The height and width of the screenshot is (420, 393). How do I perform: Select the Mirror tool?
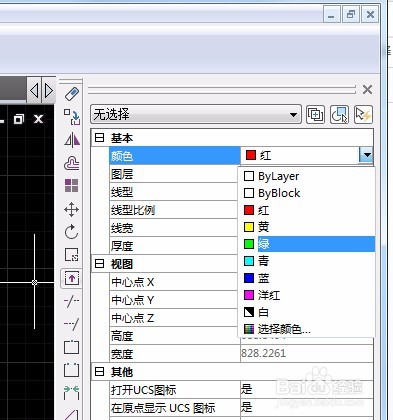click(72, 140)
